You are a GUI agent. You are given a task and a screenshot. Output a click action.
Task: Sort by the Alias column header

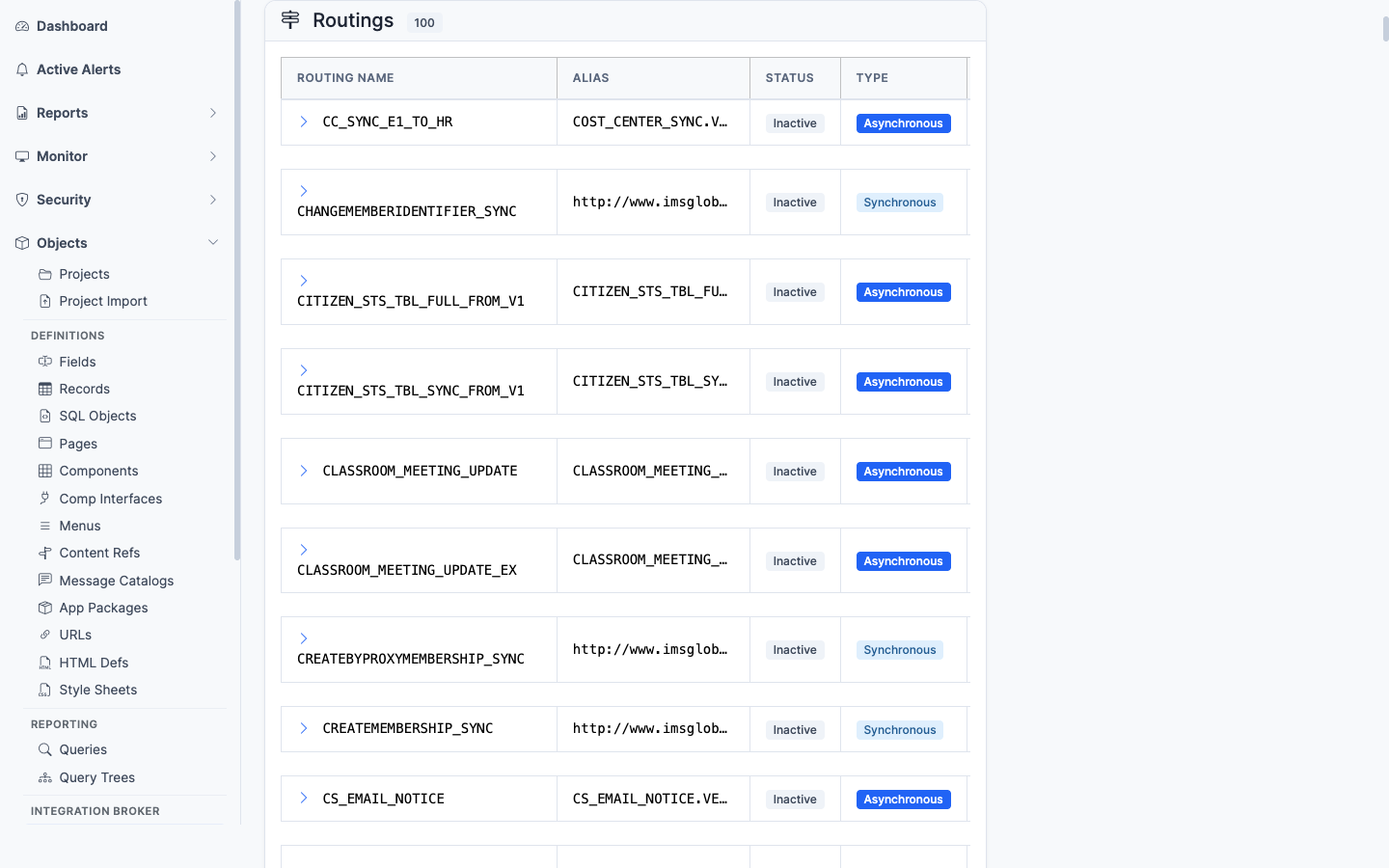click(653, 78)
